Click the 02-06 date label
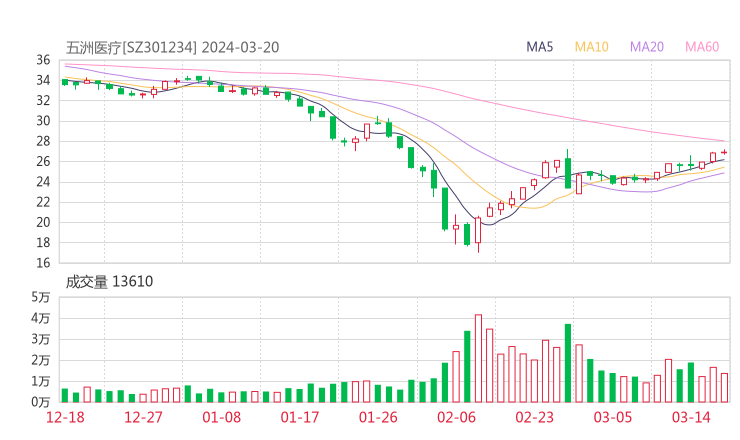 456,417
